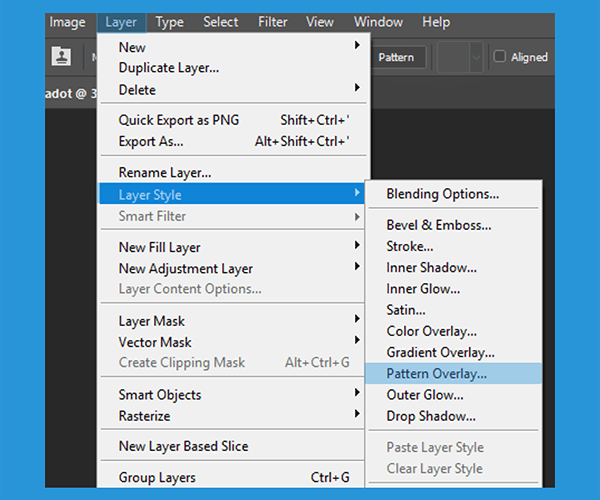600x500 pixels.
Task: Select the Pattern Stamp tool preset icon
Action: tap(61, 56)
